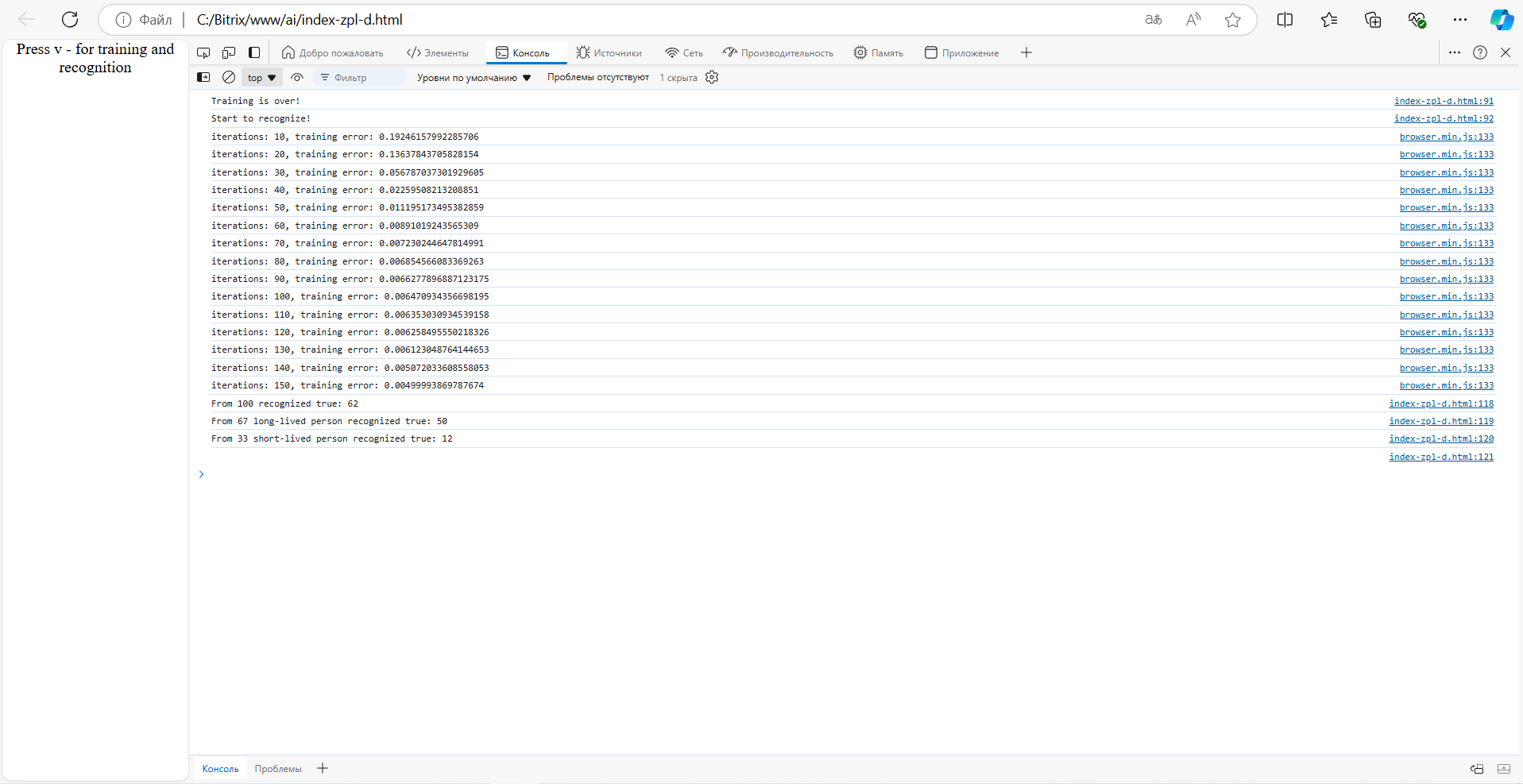Click the console prompt input chevron

pos(202,474)
